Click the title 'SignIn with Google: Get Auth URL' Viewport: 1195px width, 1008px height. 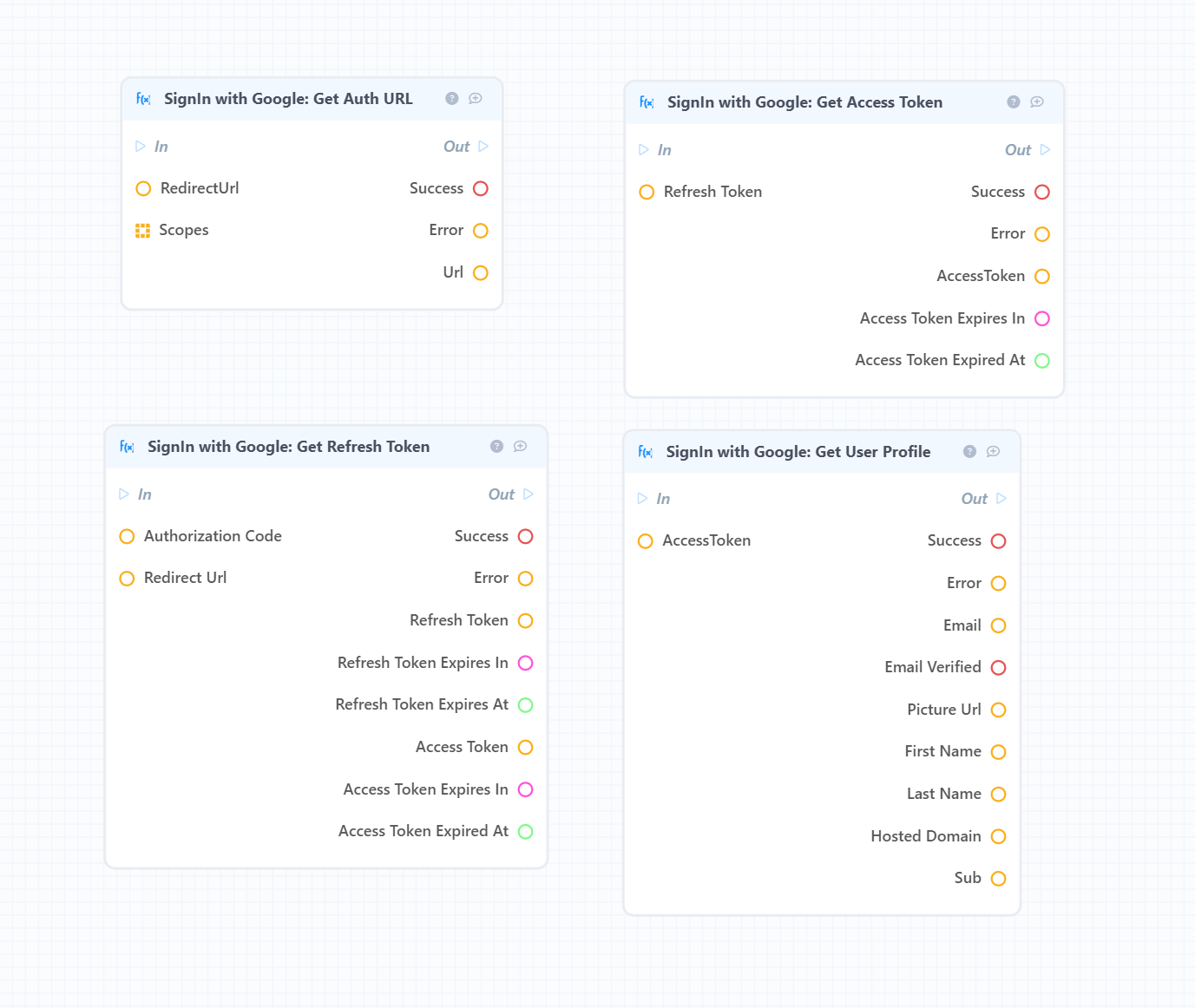coord(288,99)
